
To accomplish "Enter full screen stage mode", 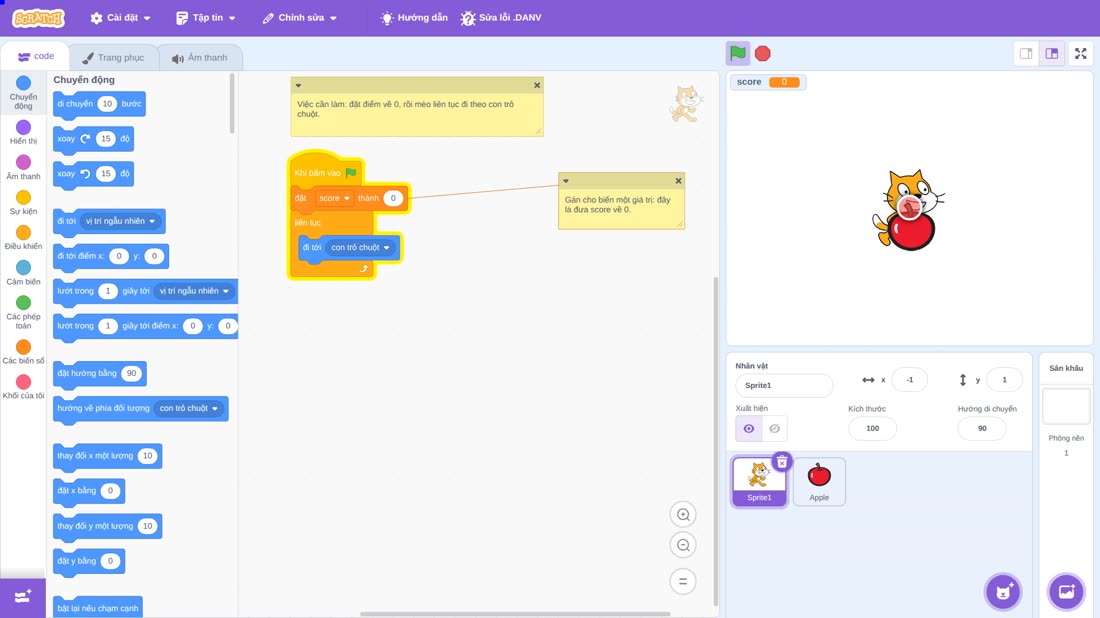I will click(1080, 53).
